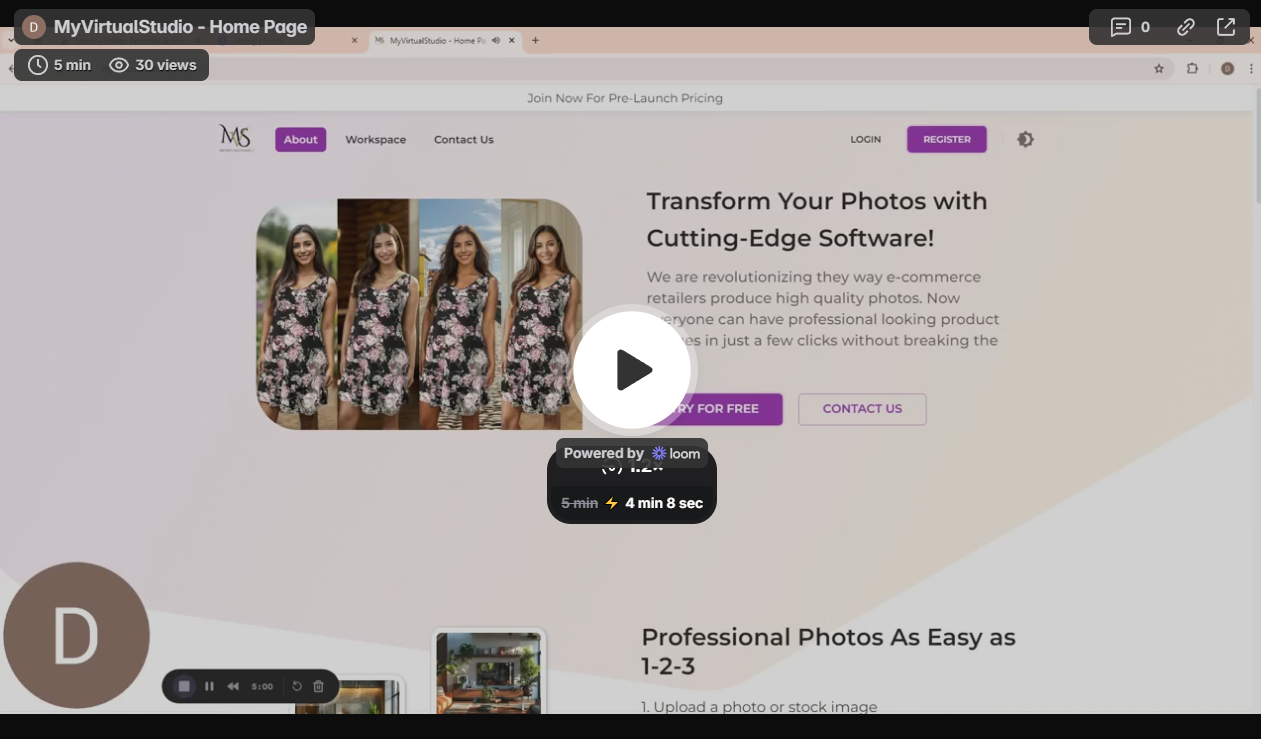The width and height of the screenshot is (1261, 739).
Task: Toggle dark mode on the website header
Action: click(1025, 139)
